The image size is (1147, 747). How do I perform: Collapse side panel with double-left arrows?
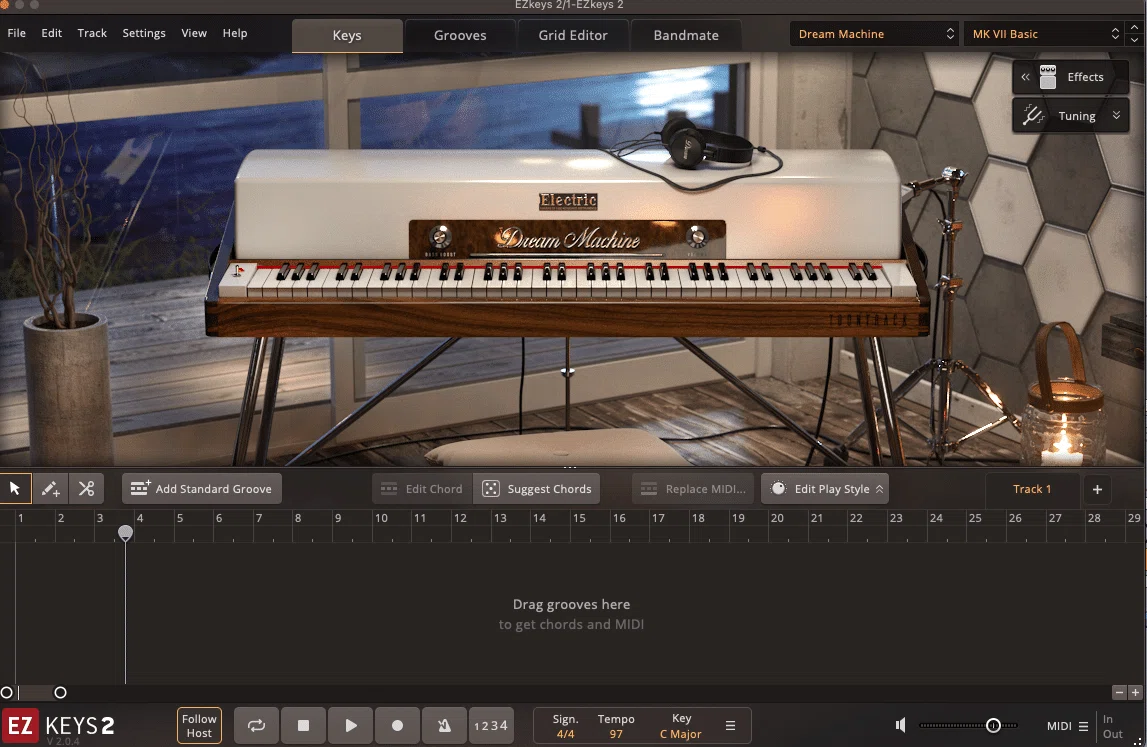click(1025, 77)
